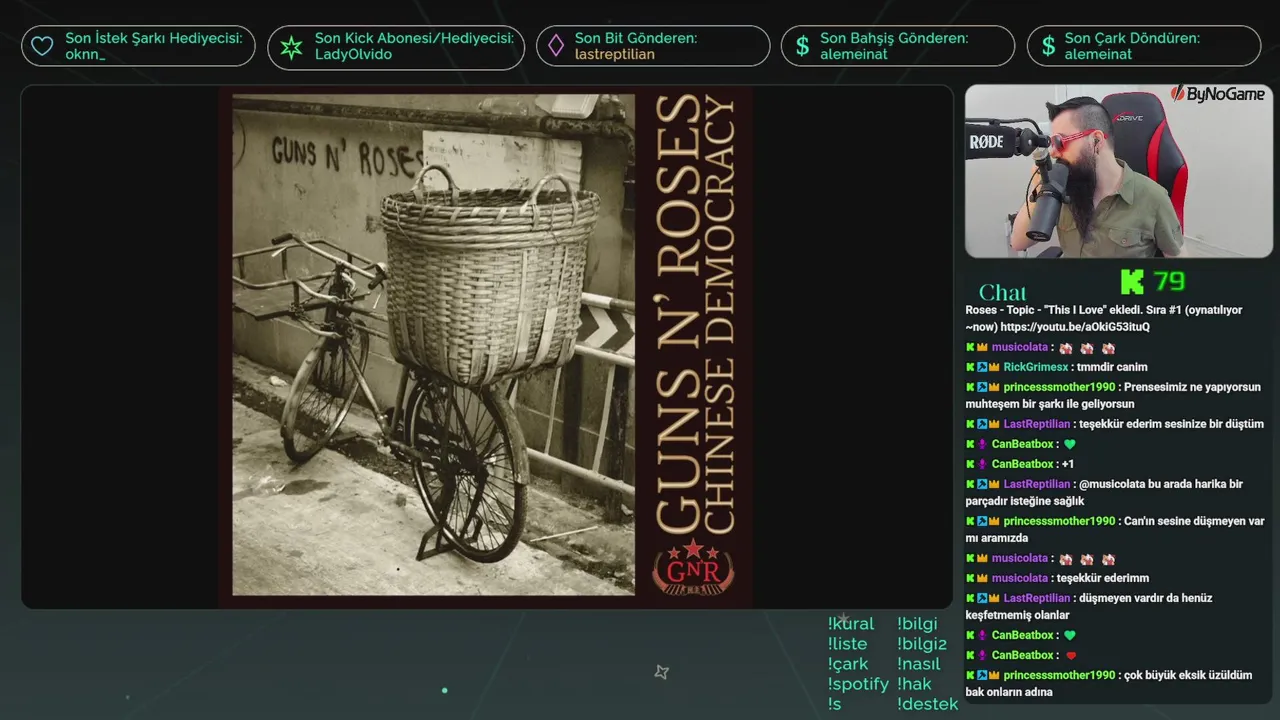This screenshot has height=720, width=1280.
Task: Click the !bilgi2 command text
Action: [x=922, y=644]
